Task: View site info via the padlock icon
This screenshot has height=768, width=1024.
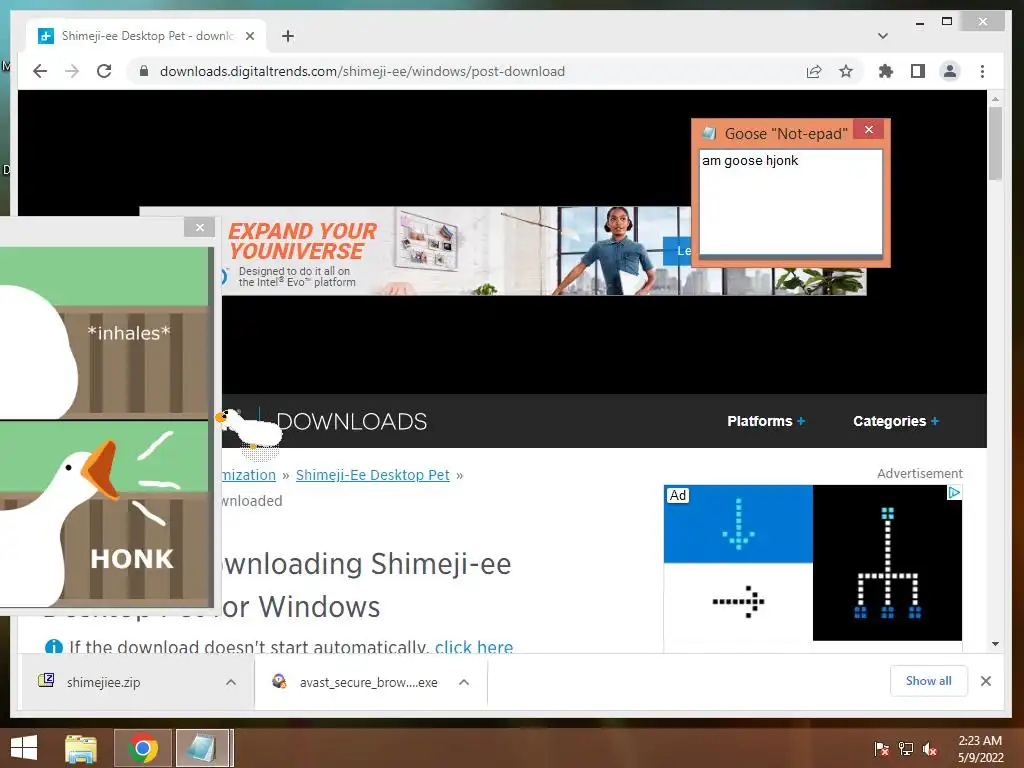Action: tap(144, 71)
